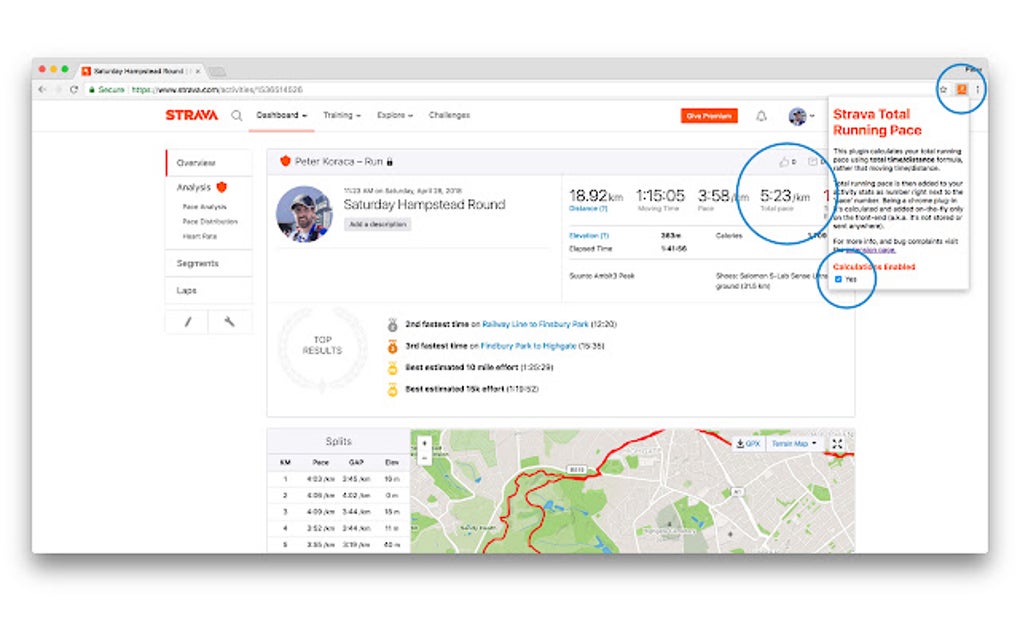The image size is (1020, 638).
Task: Open notifications via the bell icon
Action: click(x=761, y=116)
